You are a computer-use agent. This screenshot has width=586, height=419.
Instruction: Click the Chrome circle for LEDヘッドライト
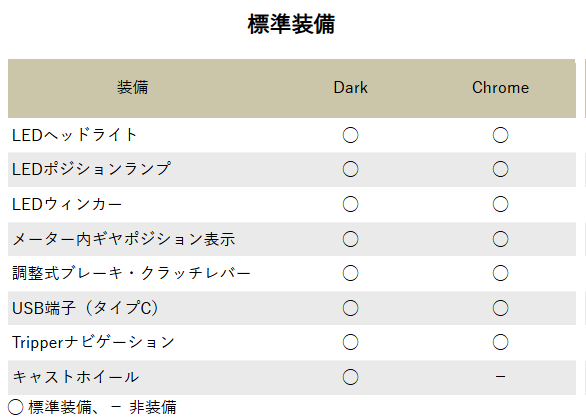click(500, 135)
